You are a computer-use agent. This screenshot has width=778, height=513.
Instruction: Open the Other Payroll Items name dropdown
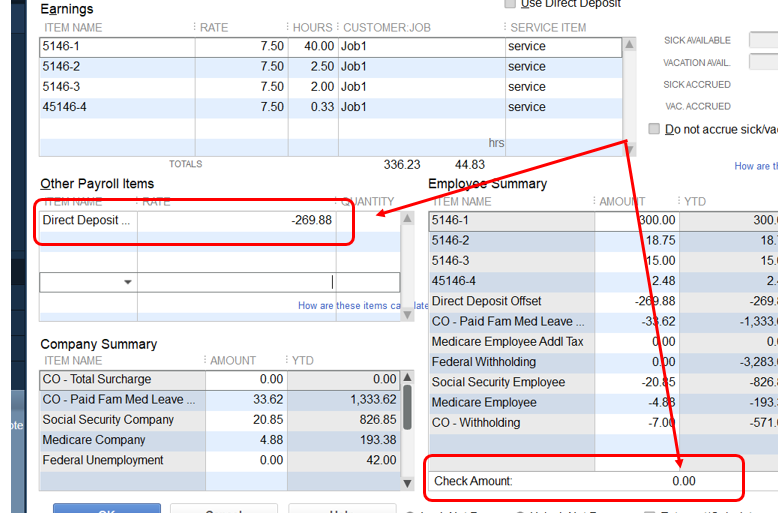coord(128,282)
